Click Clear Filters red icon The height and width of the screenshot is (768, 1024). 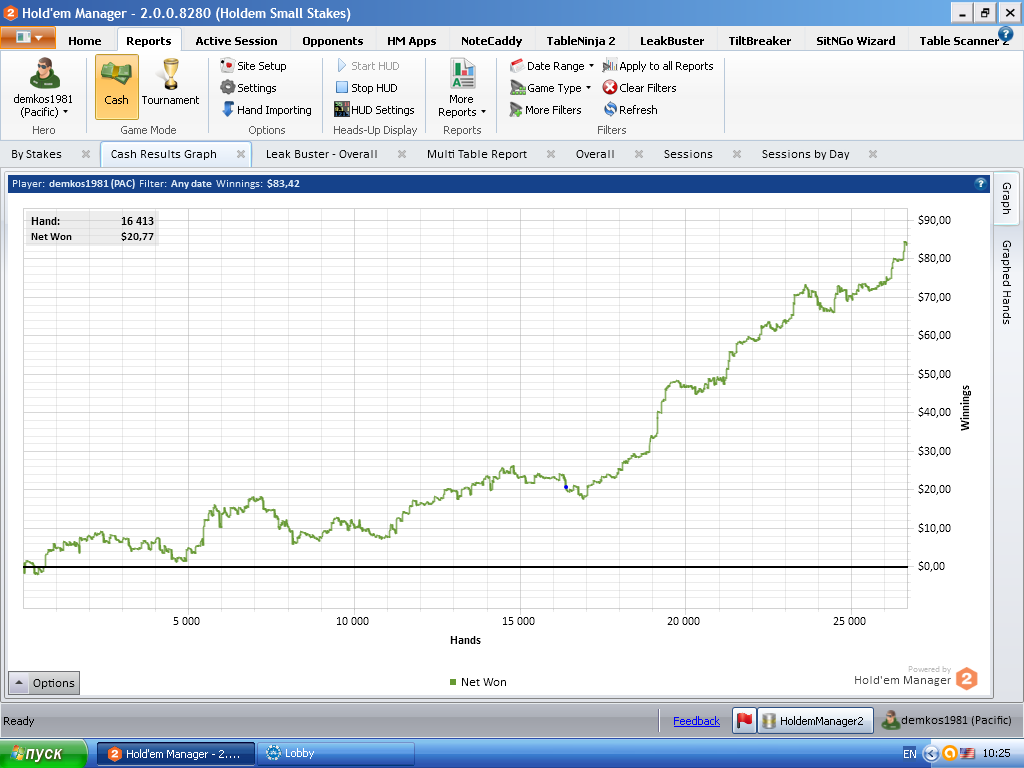pos(610,88)
